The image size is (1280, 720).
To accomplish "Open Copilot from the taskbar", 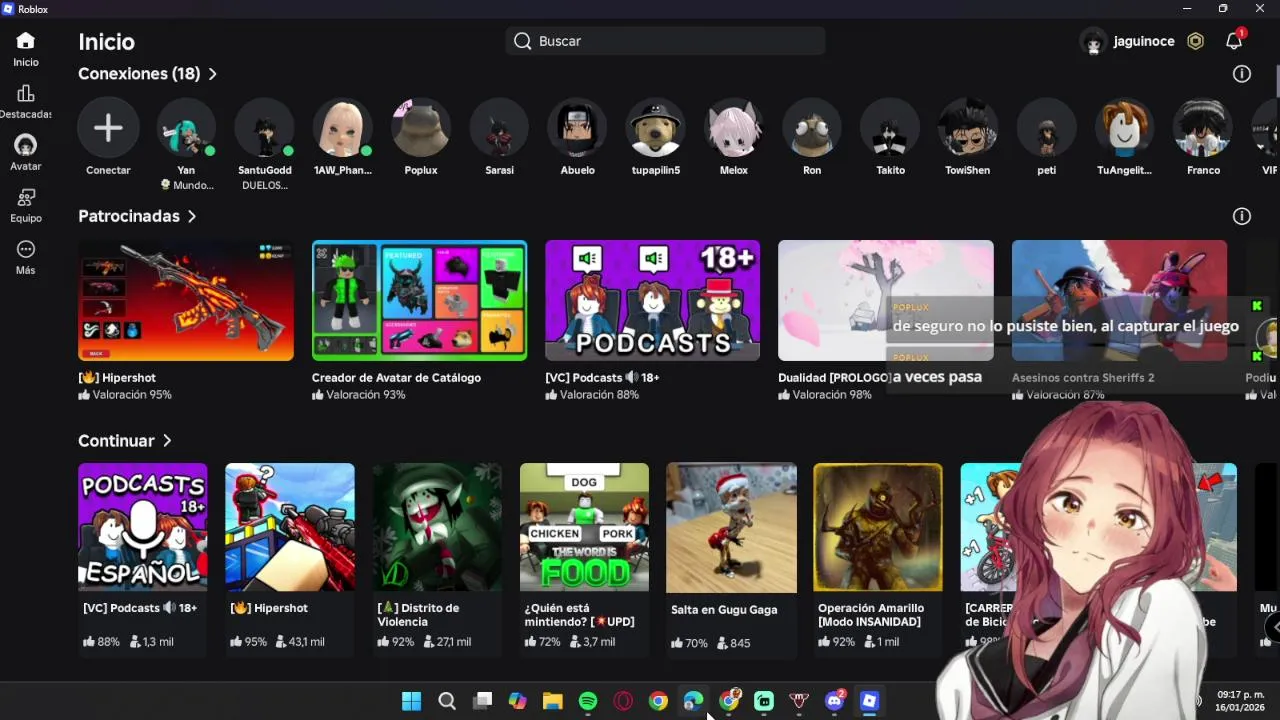I will [x=517, y=701].
